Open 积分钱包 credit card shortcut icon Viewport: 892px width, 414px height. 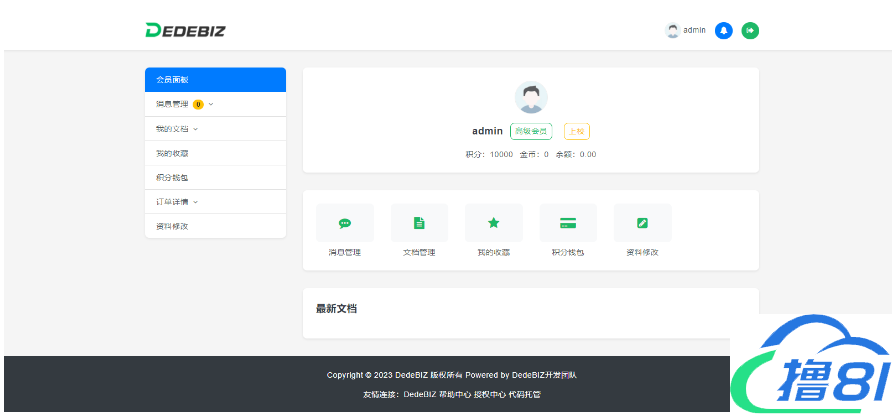tap(568, 223)
